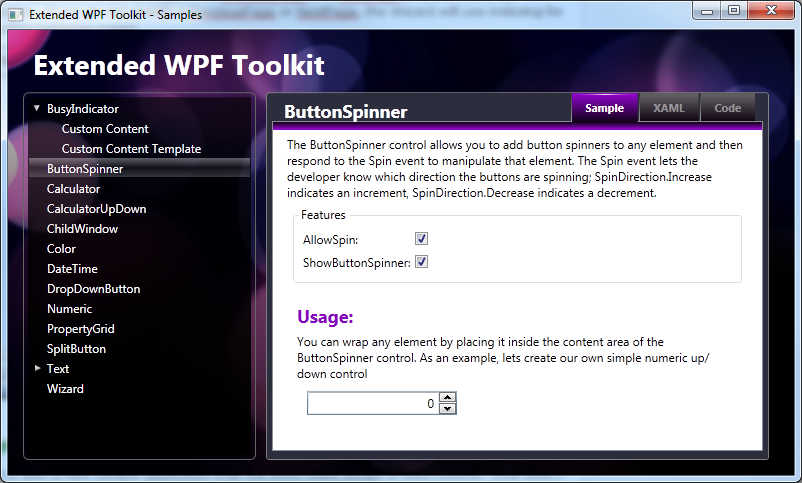Select the Calculator sample
802x483 pixels.
73,189
